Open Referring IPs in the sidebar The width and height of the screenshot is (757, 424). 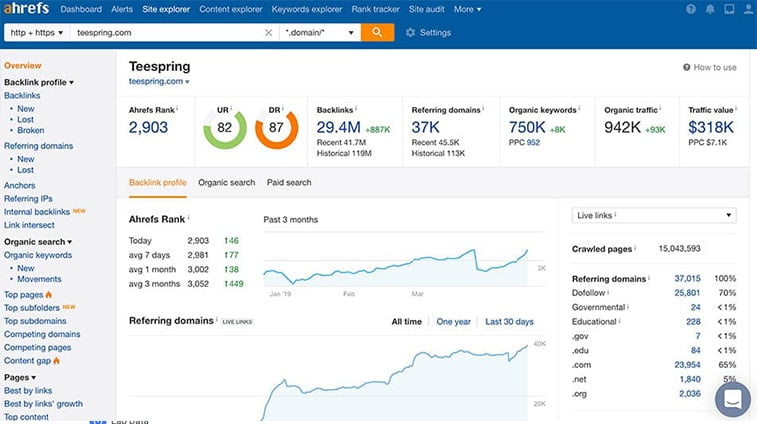pyautogui.click(x=28, y=198)
